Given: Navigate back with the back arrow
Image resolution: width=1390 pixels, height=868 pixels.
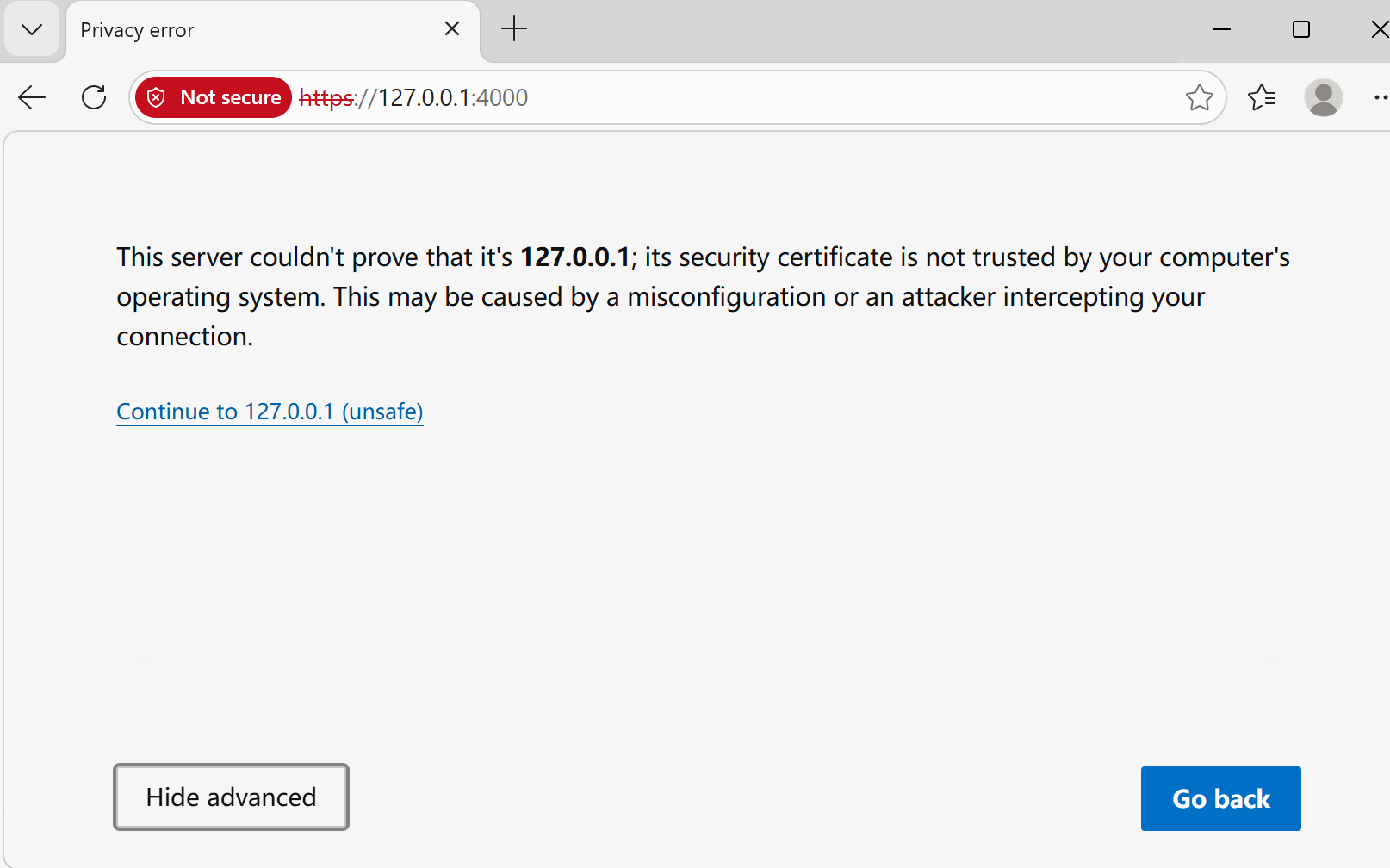Looking at the screenshot, I should (32, 97).
